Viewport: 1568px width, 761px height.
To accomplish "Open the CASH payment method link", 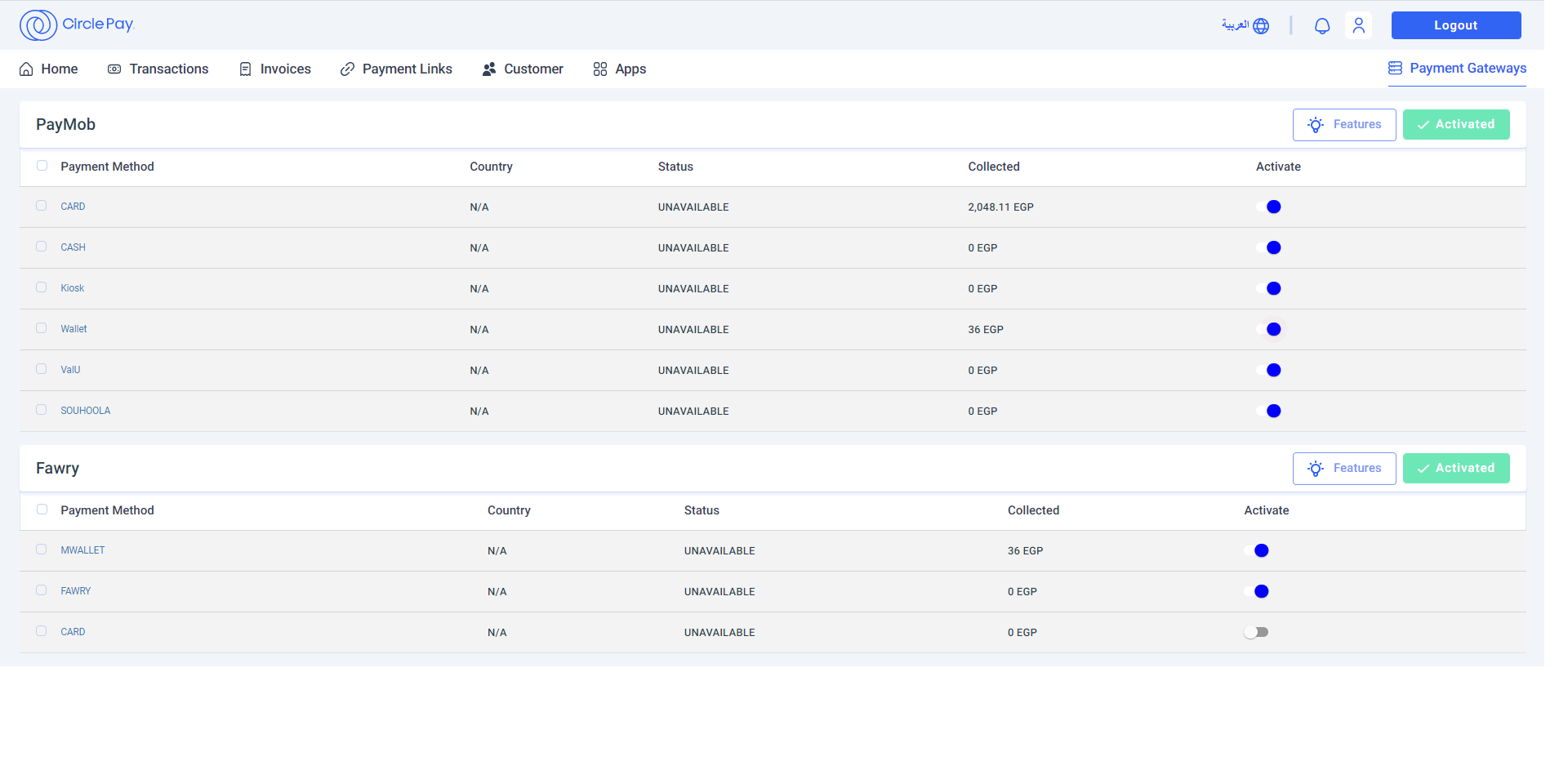I will [73, 247].
